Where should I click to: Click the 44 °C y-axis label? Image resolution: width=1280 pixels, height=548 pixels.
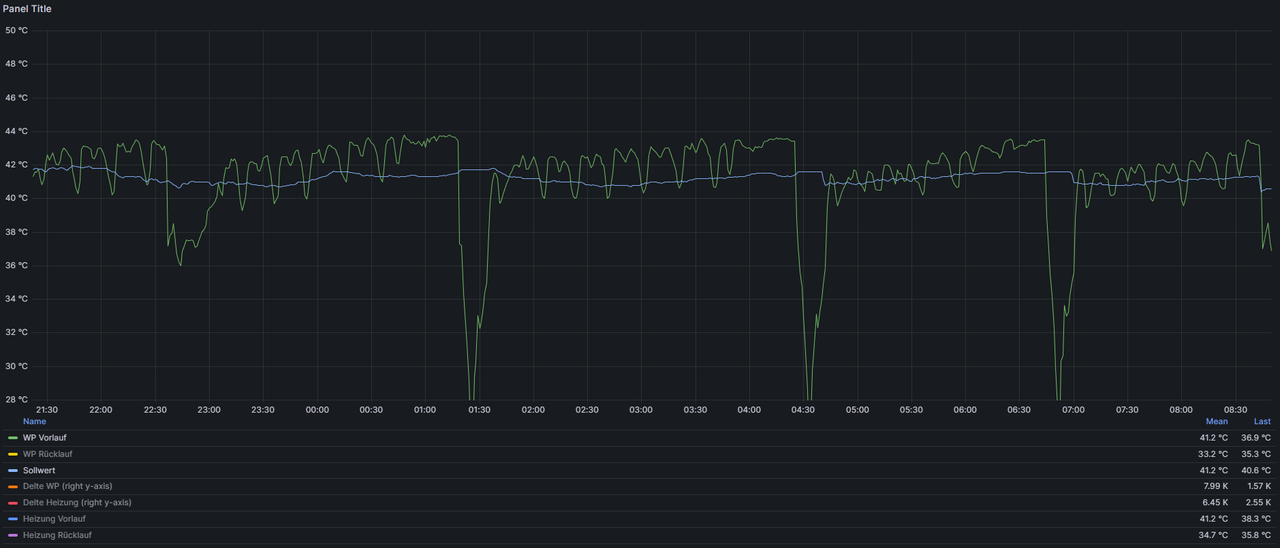point(16,131)
